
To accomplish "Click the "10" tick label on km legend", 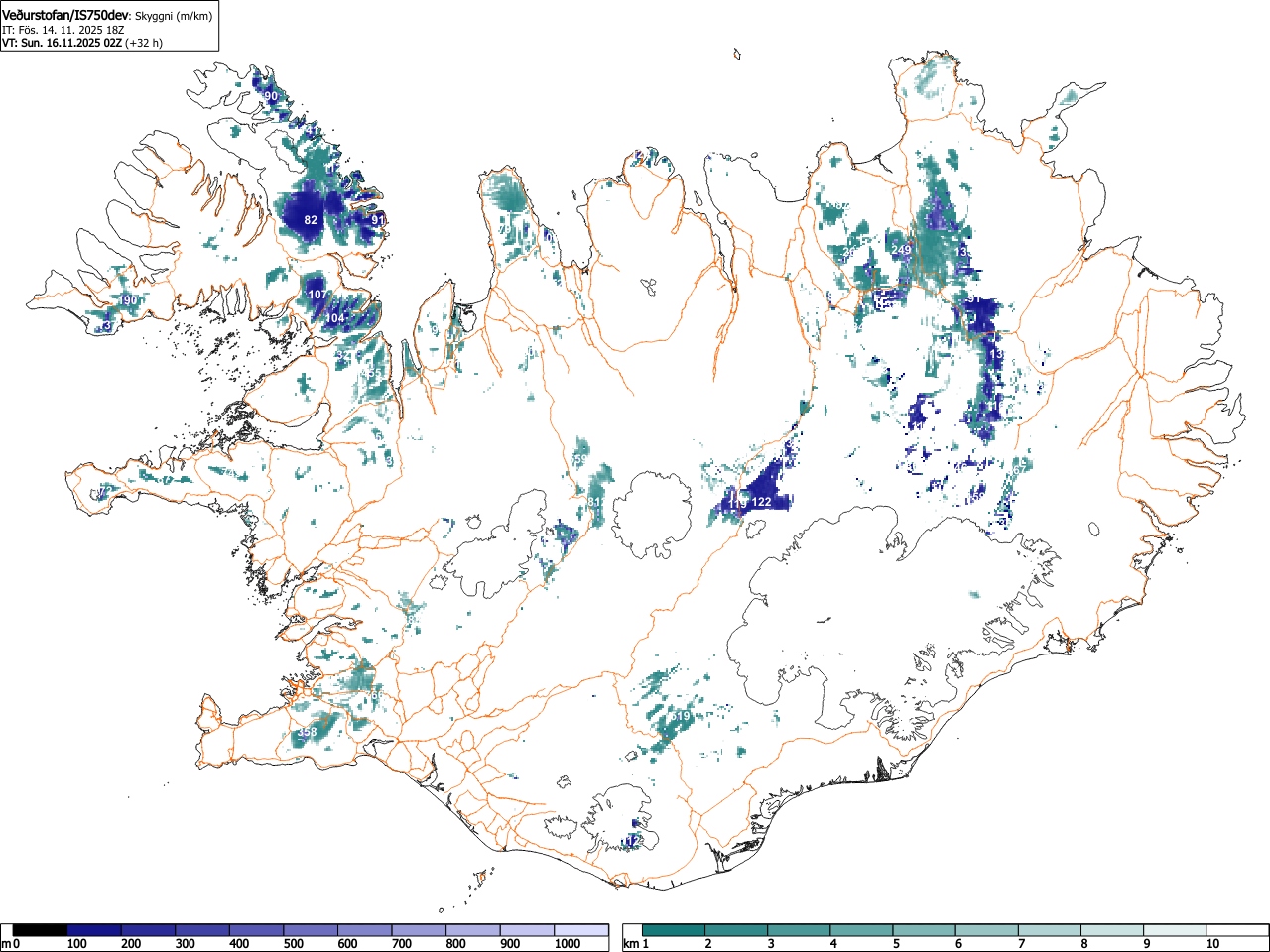I will point(1212,944).
